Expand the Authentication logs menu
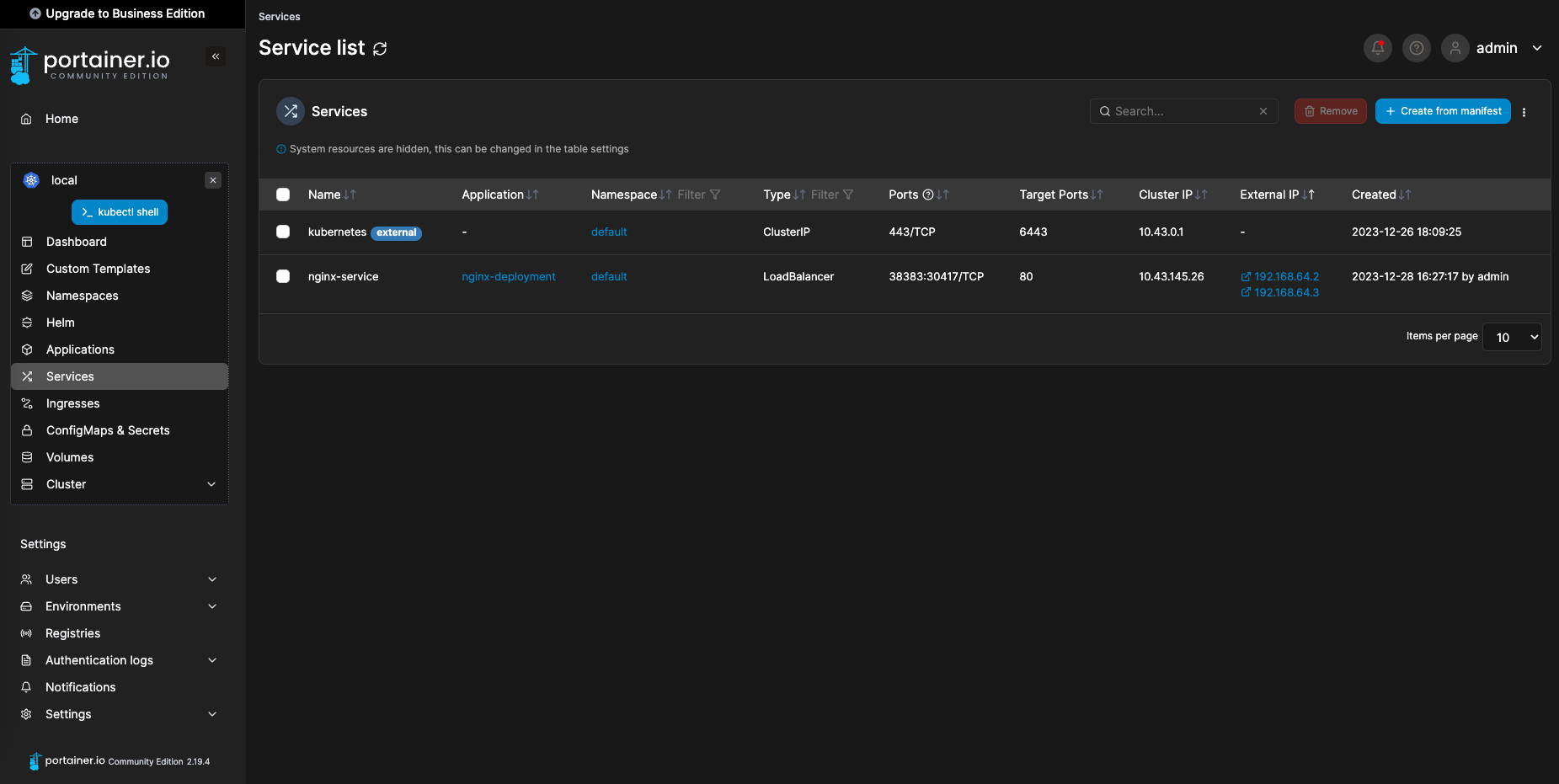This screenshot has height=784, width=1559. (212, 660)
